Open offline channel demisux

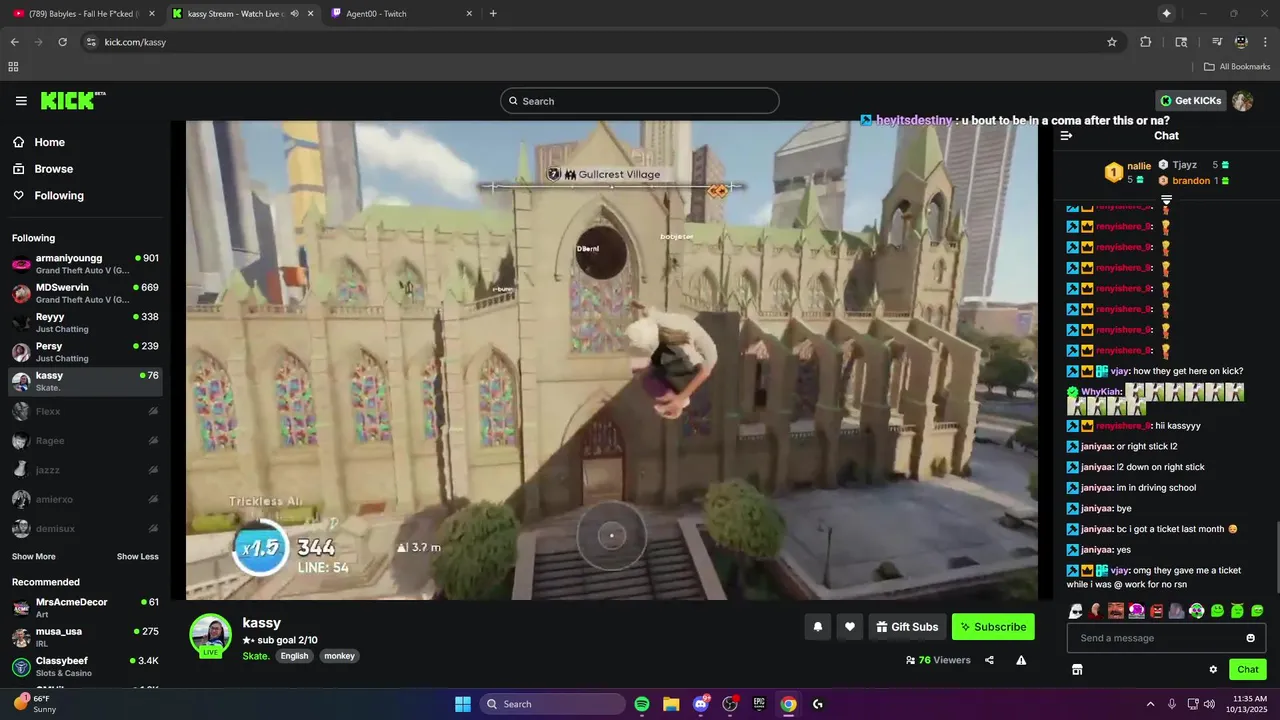pos(85,528)
